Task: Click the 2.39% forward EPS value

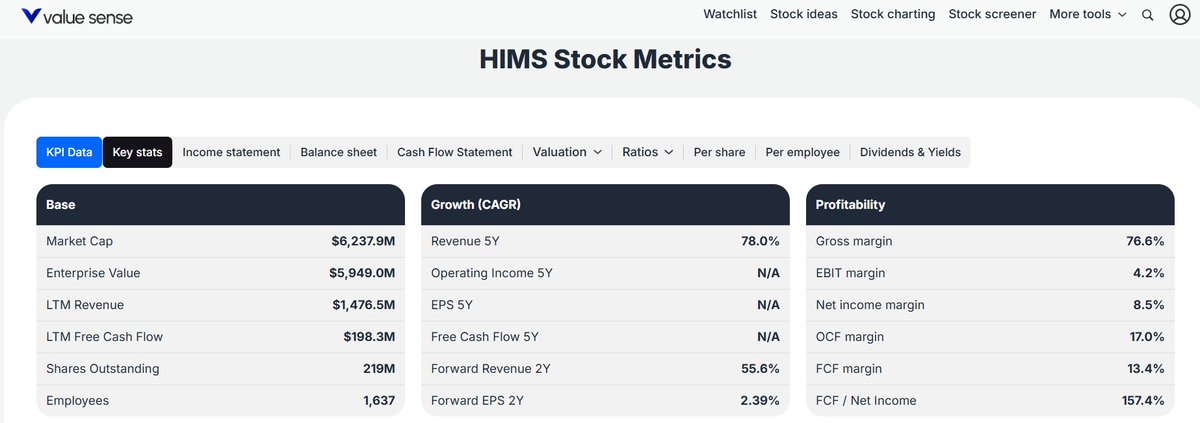Action: coord(758,401)
